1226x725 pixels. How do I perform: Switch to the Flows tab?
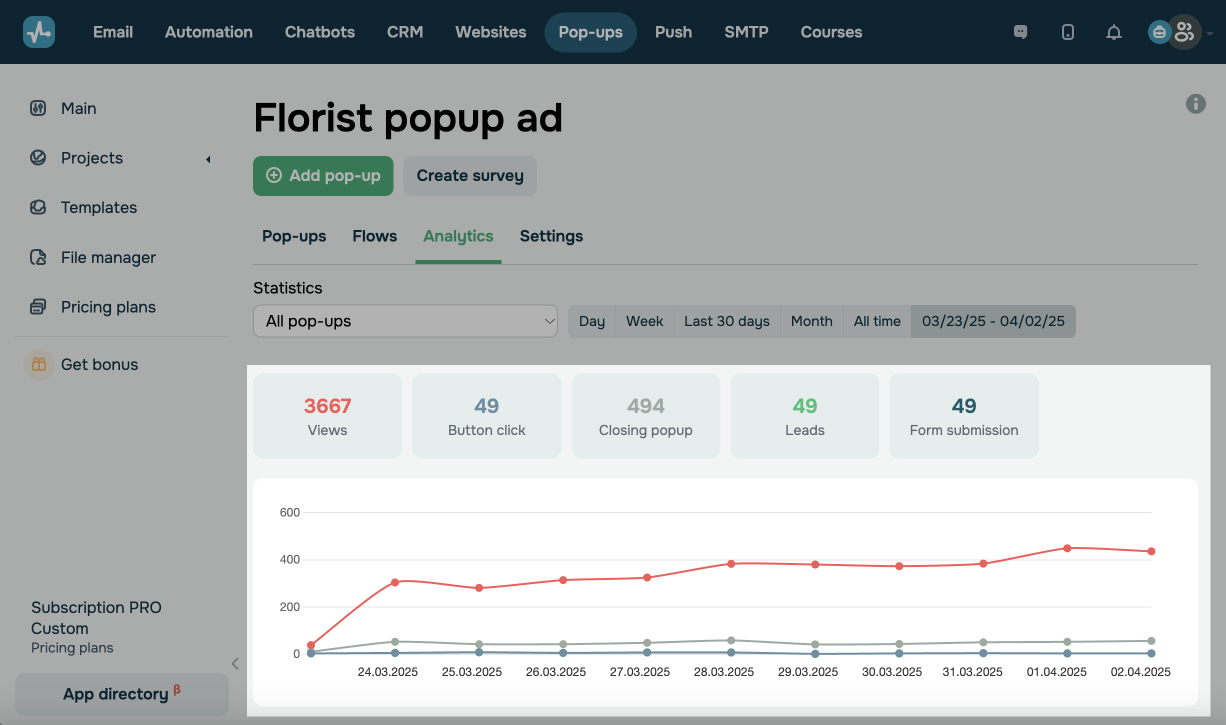pos(374,236)
